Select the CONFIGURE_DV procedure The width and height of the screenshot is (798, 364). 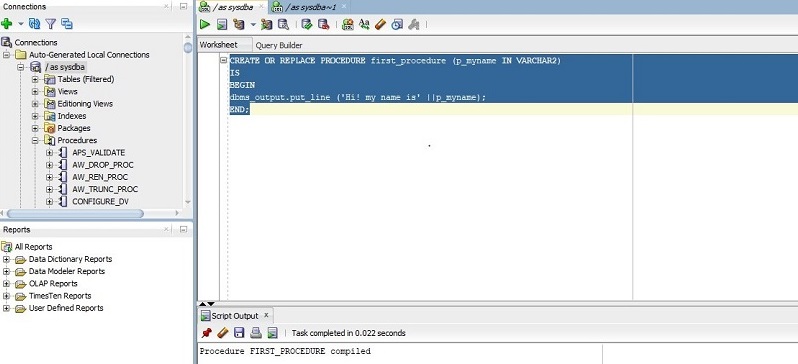[x=100, y=202]
